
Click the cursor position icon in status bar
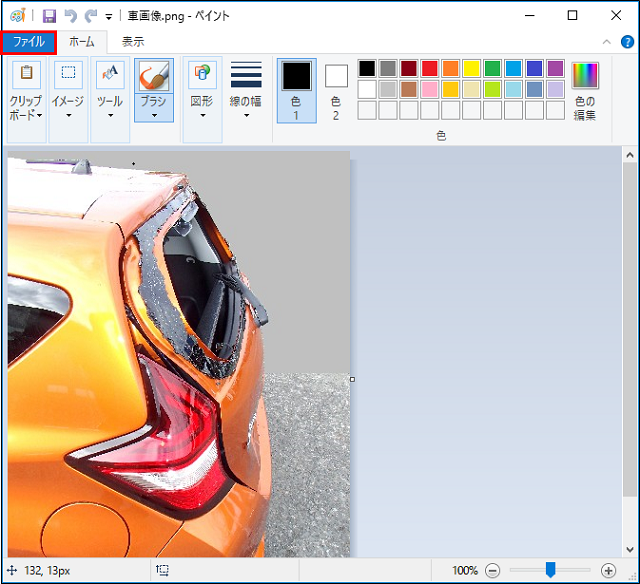pos(12,570)
